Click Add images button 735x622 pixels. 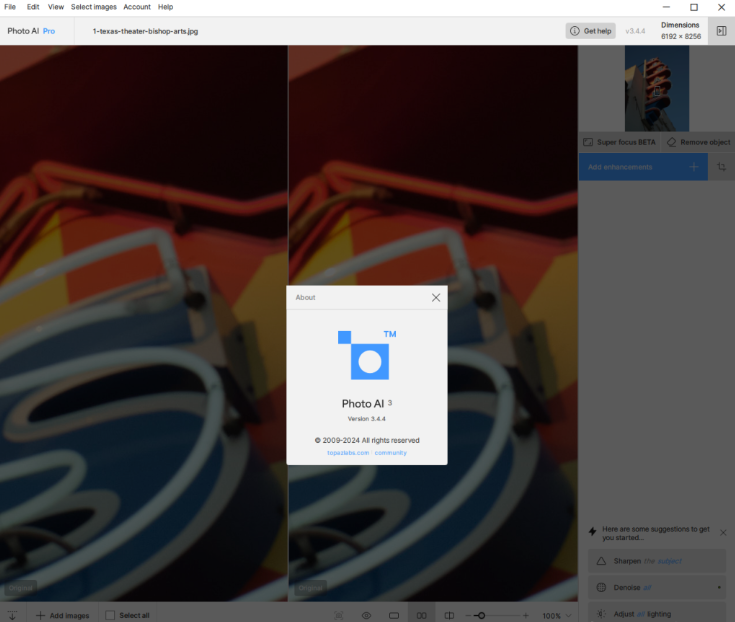(62, 615)
